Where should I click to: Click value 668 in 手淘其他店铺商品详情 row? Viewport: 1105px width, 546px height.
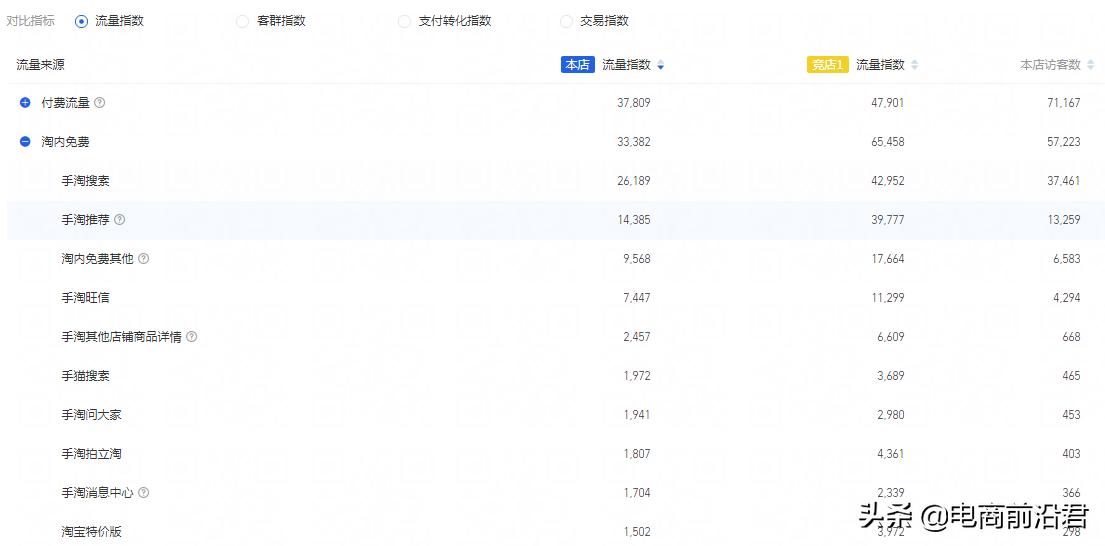1071,337
